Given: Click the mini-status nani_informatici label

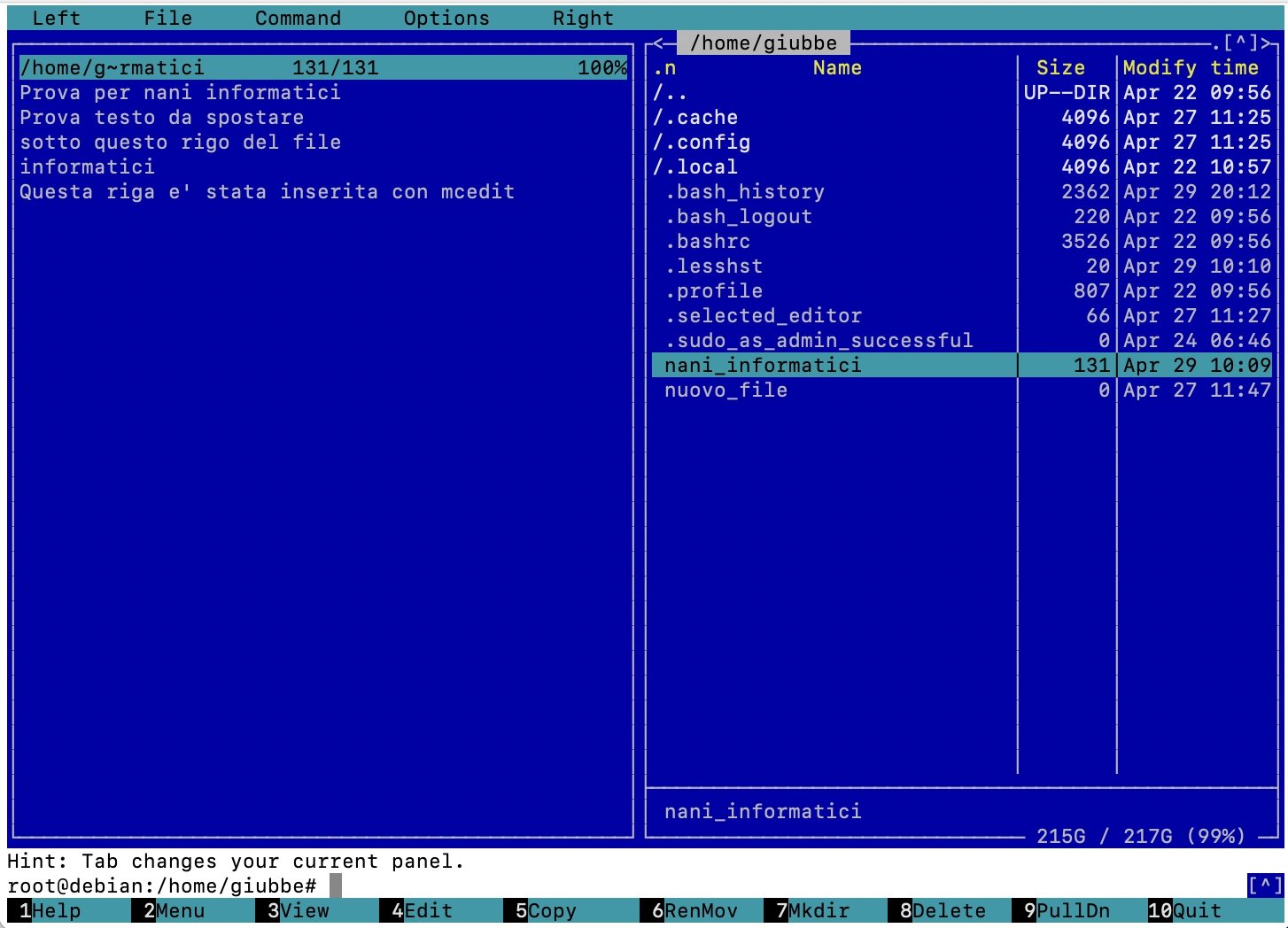Looking at the screenshot, I should click(x=763, y=811).
